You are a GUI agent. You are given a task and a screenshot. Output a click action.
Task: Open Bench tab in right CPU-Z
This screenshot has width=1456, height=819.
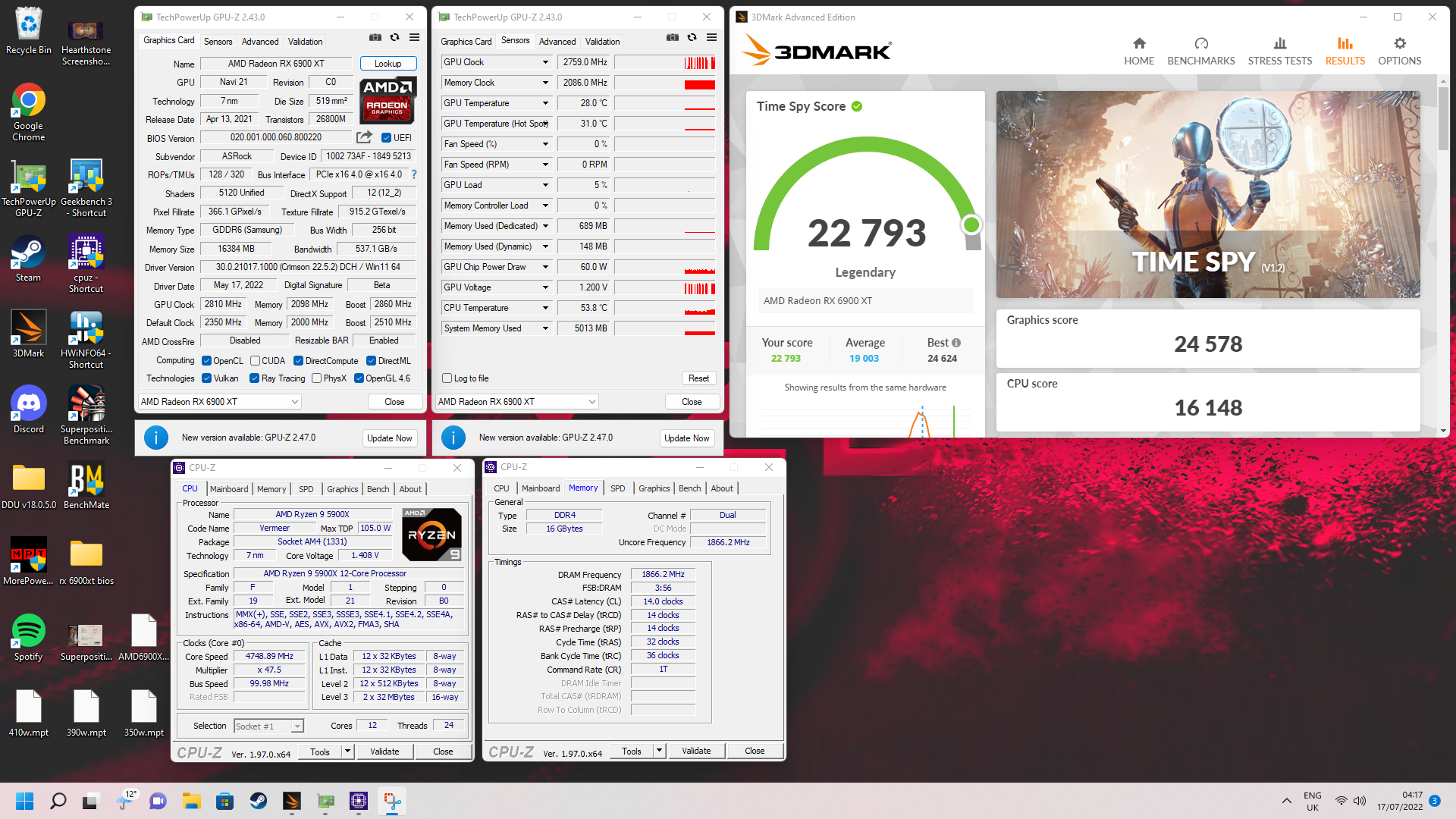(x=689, y=488)
